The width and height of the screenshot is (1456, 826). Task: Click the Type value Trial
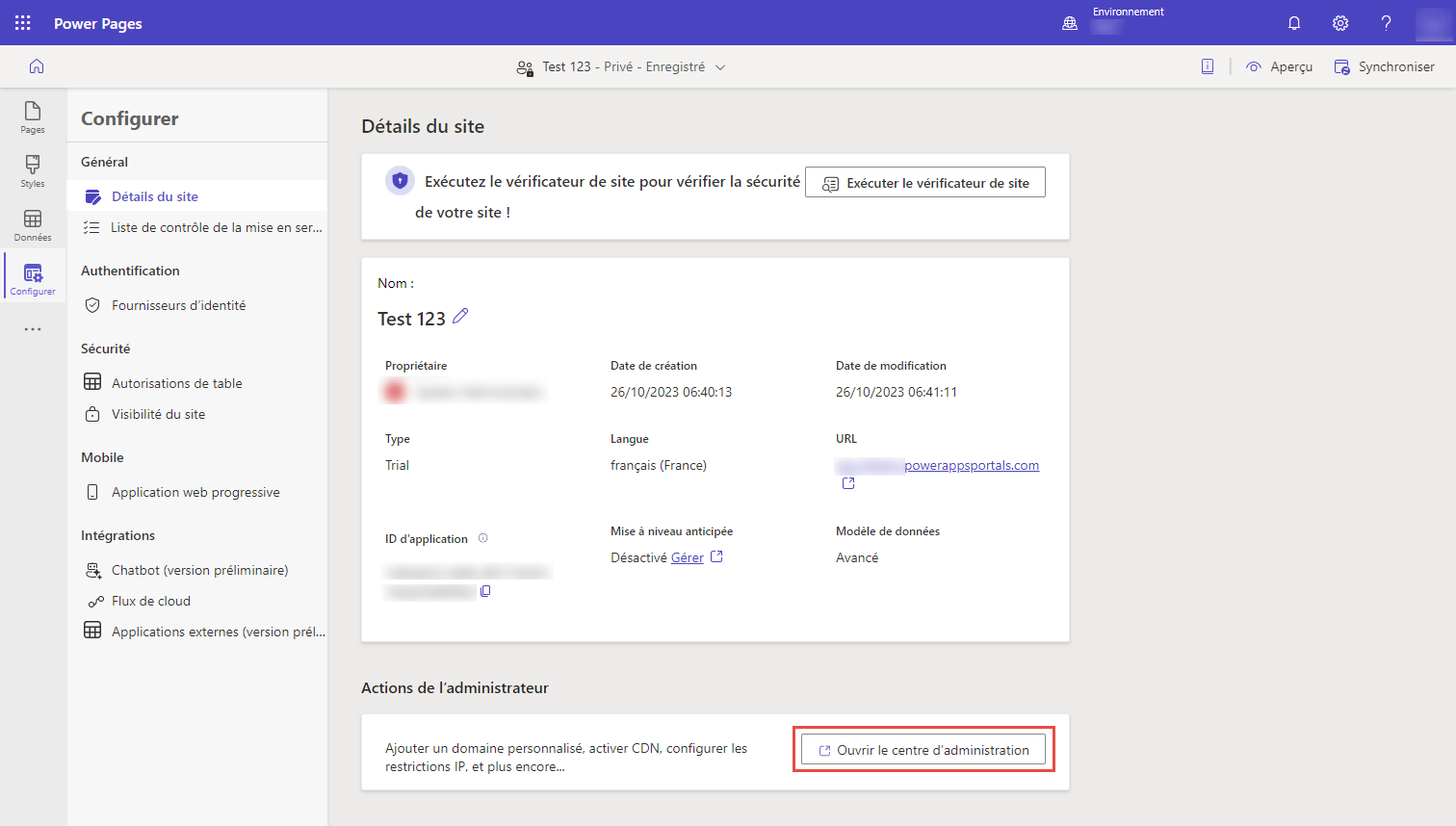click(x=397, y=465)
